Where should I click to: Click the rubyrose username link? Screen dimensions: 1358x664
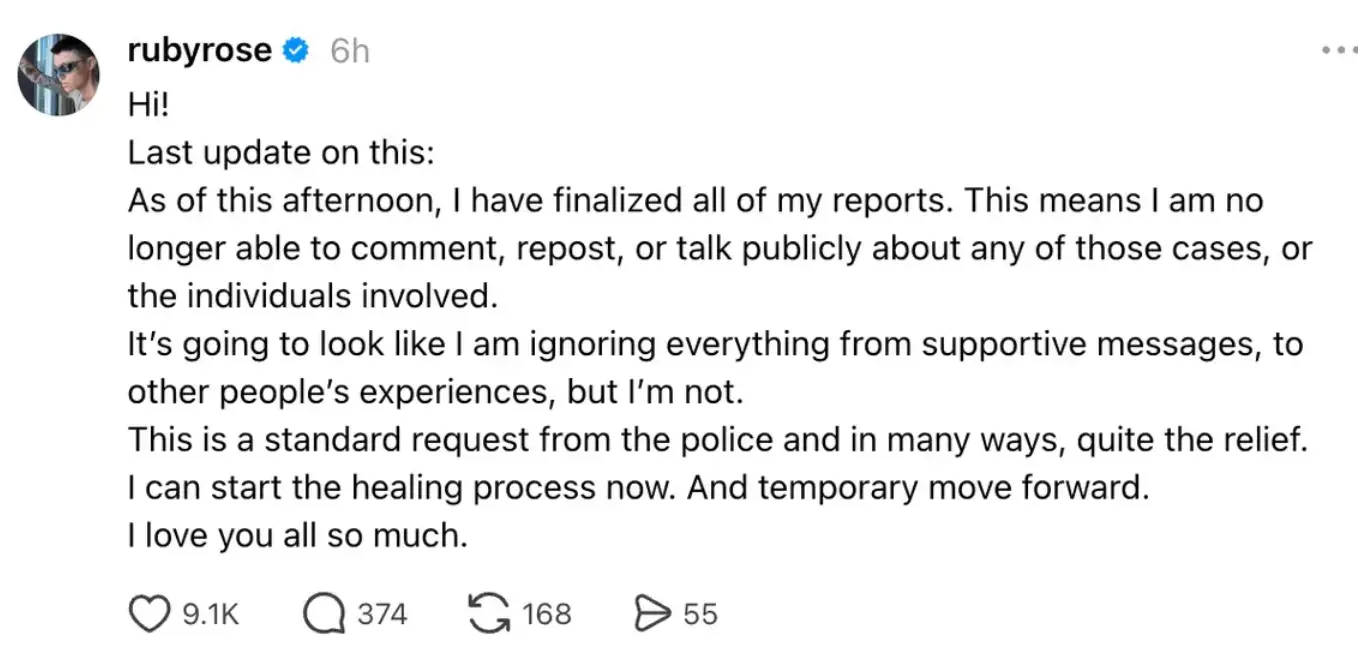[197, 50]
